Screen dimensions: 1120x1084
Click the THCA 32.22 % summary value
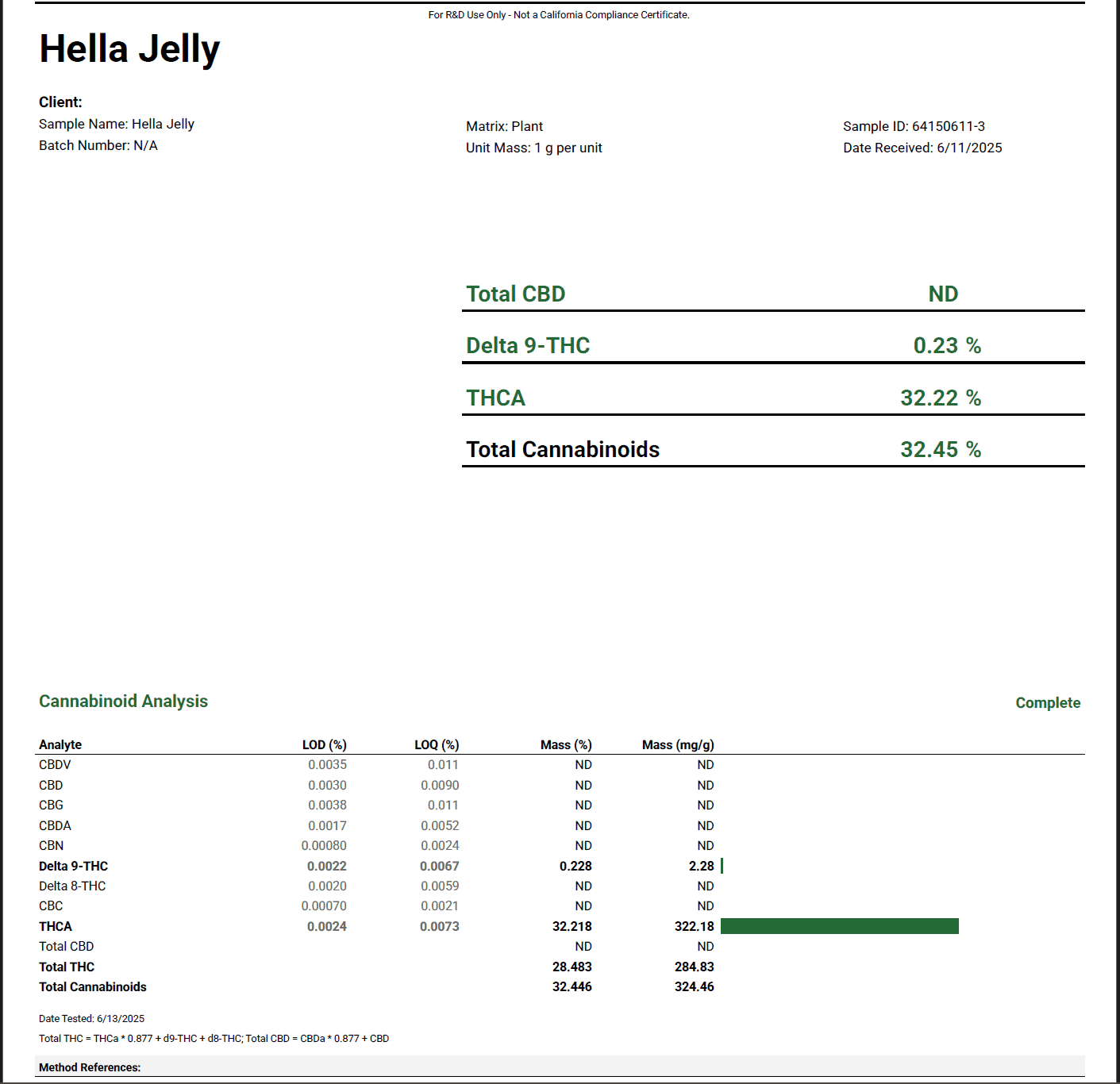click(940, 398)
